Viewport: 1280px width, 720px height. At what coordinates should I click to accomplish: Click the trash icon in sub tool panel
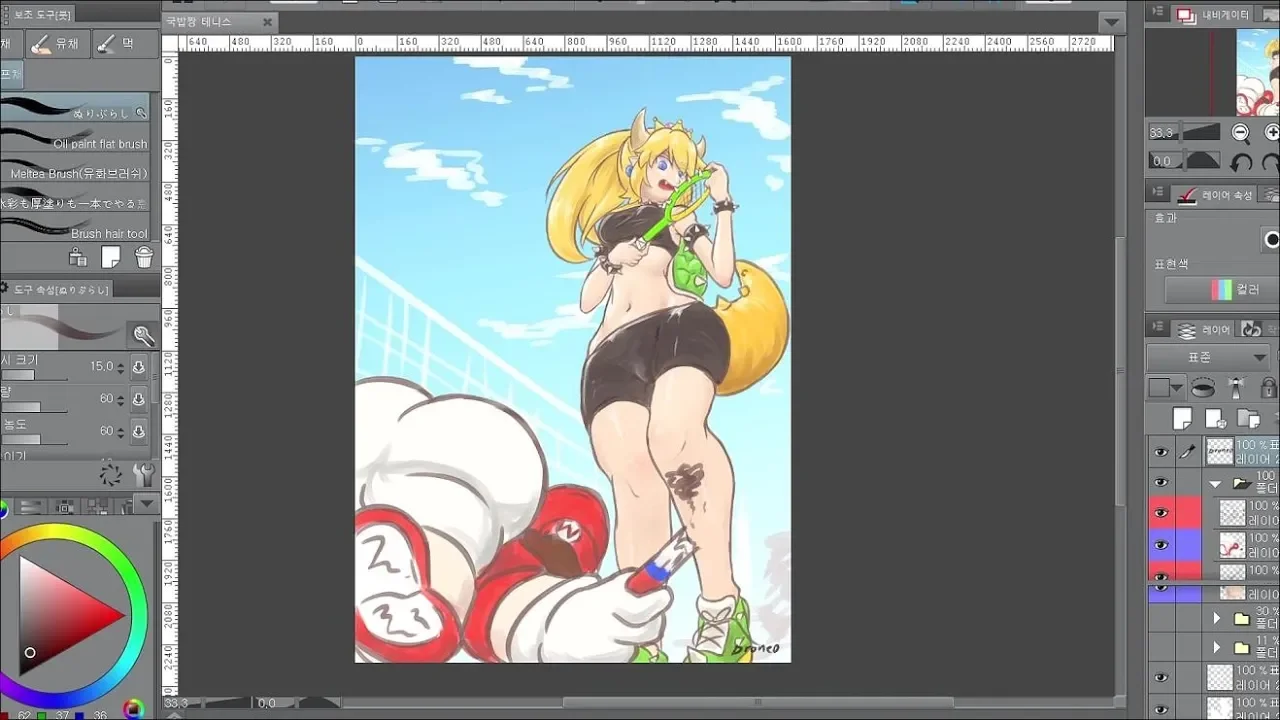click(x=144, y=258)
